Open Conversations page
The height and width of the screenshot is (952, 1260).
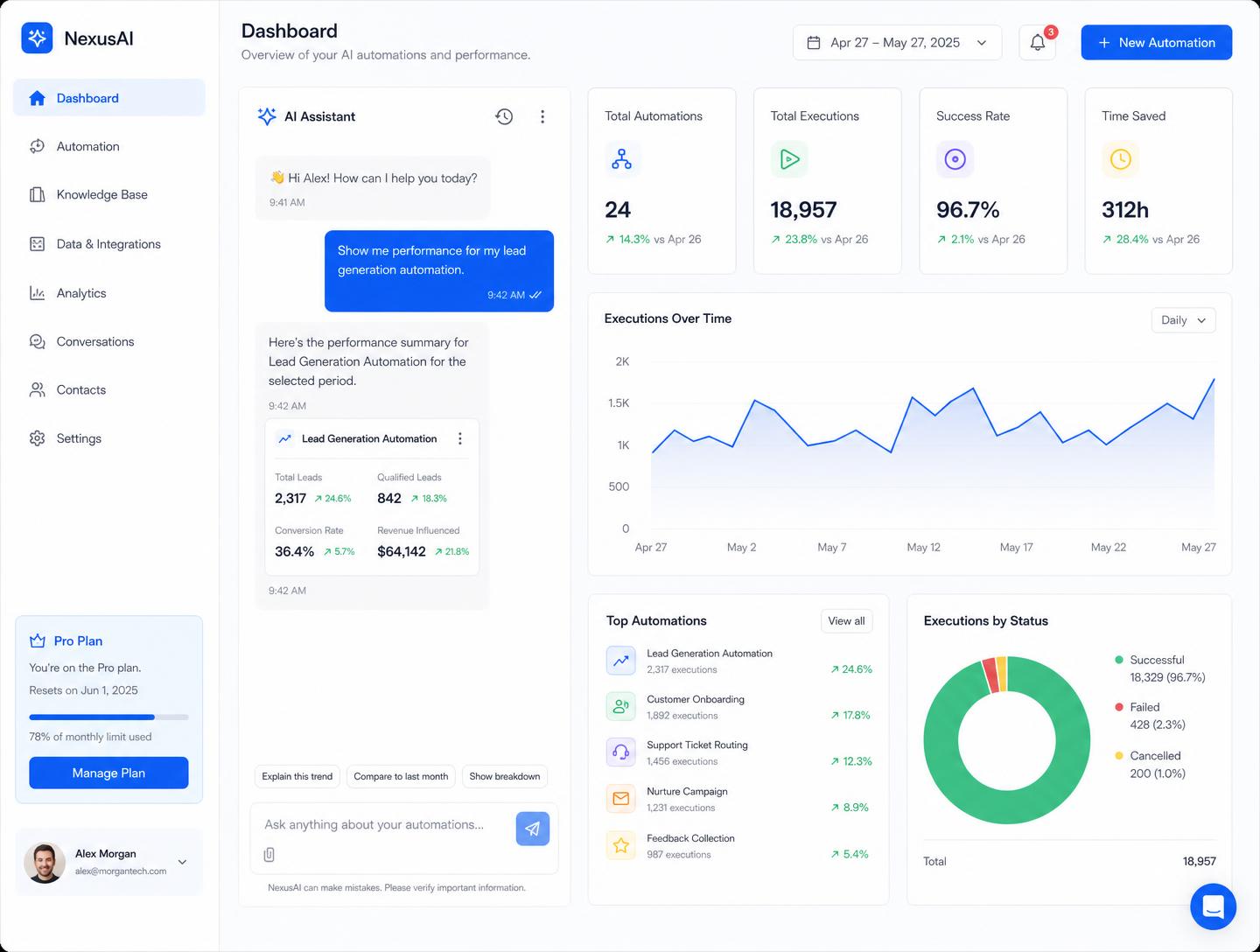pos(109,341)
